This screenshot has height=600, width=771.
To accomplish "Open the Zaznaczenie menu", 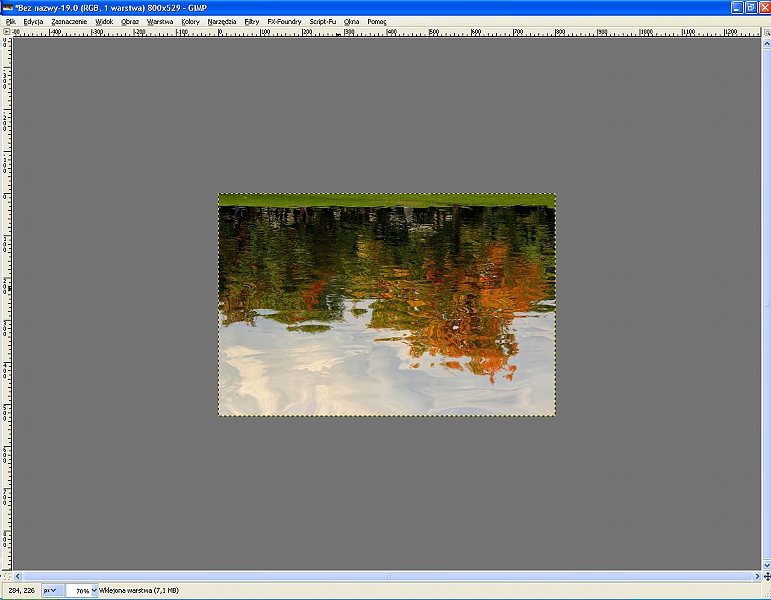I will (x=69, y=21).
